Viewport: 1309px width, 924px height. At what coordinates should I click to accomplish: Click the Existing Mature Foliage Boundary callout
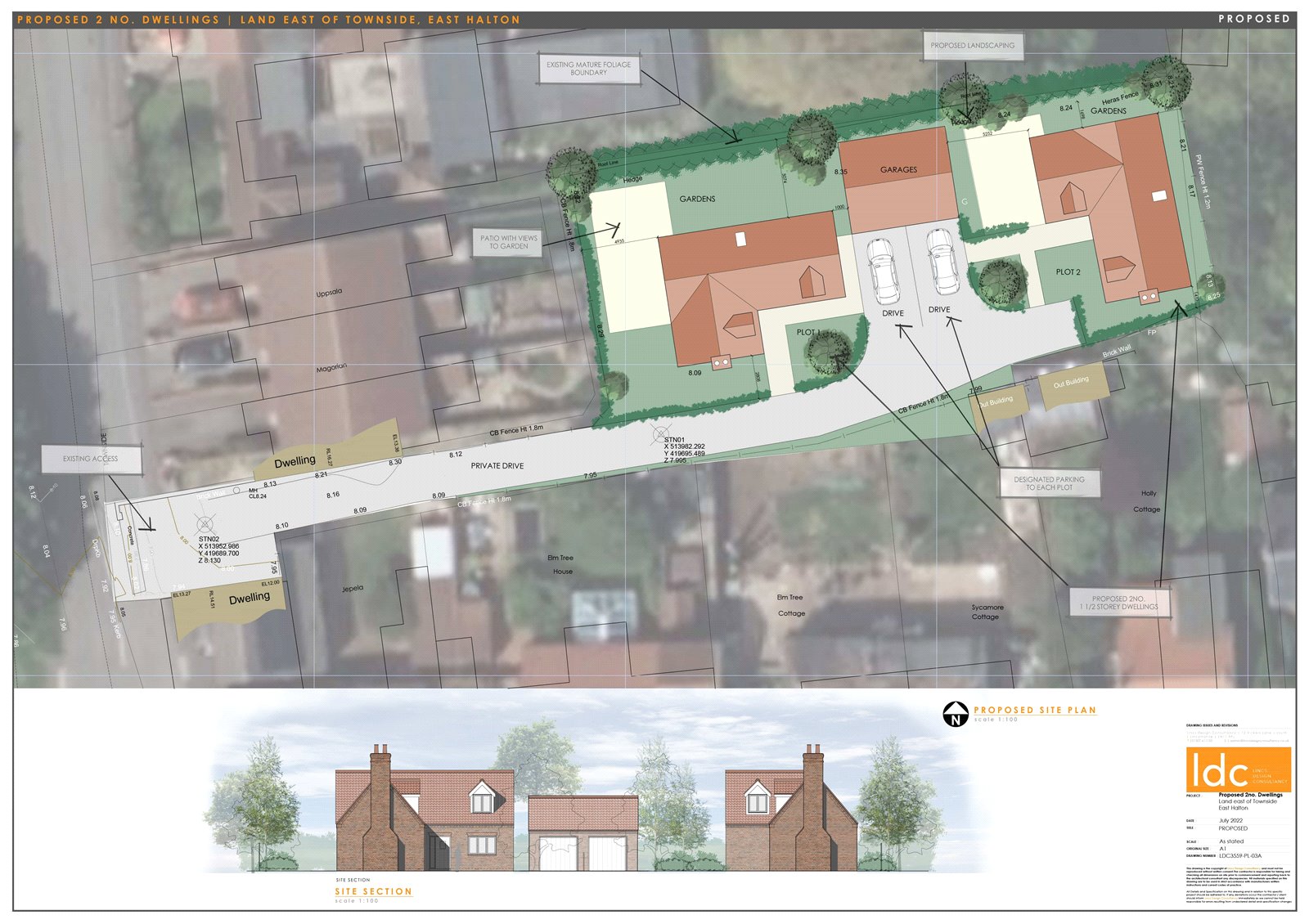[x=588, y=69]
